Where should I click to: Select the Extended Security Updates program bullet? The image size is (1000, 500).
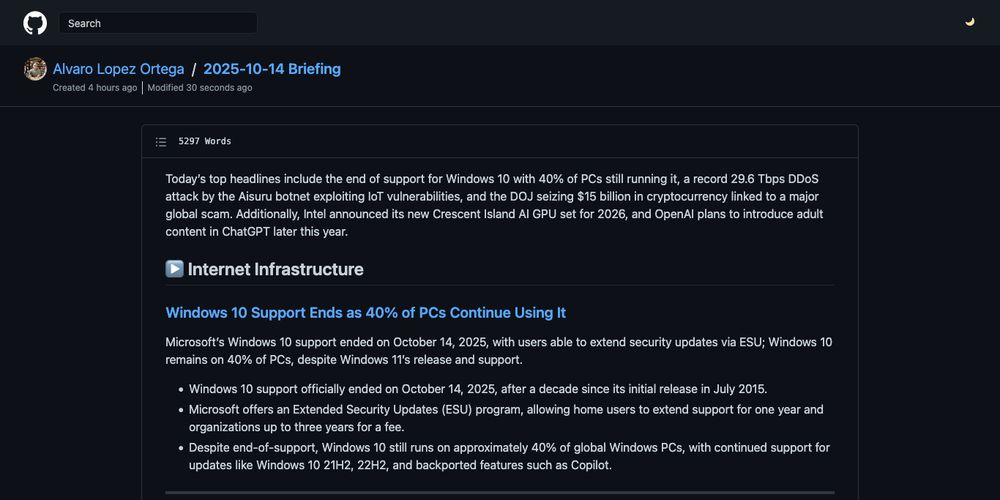pyautogui.click(x=506, y=418)
